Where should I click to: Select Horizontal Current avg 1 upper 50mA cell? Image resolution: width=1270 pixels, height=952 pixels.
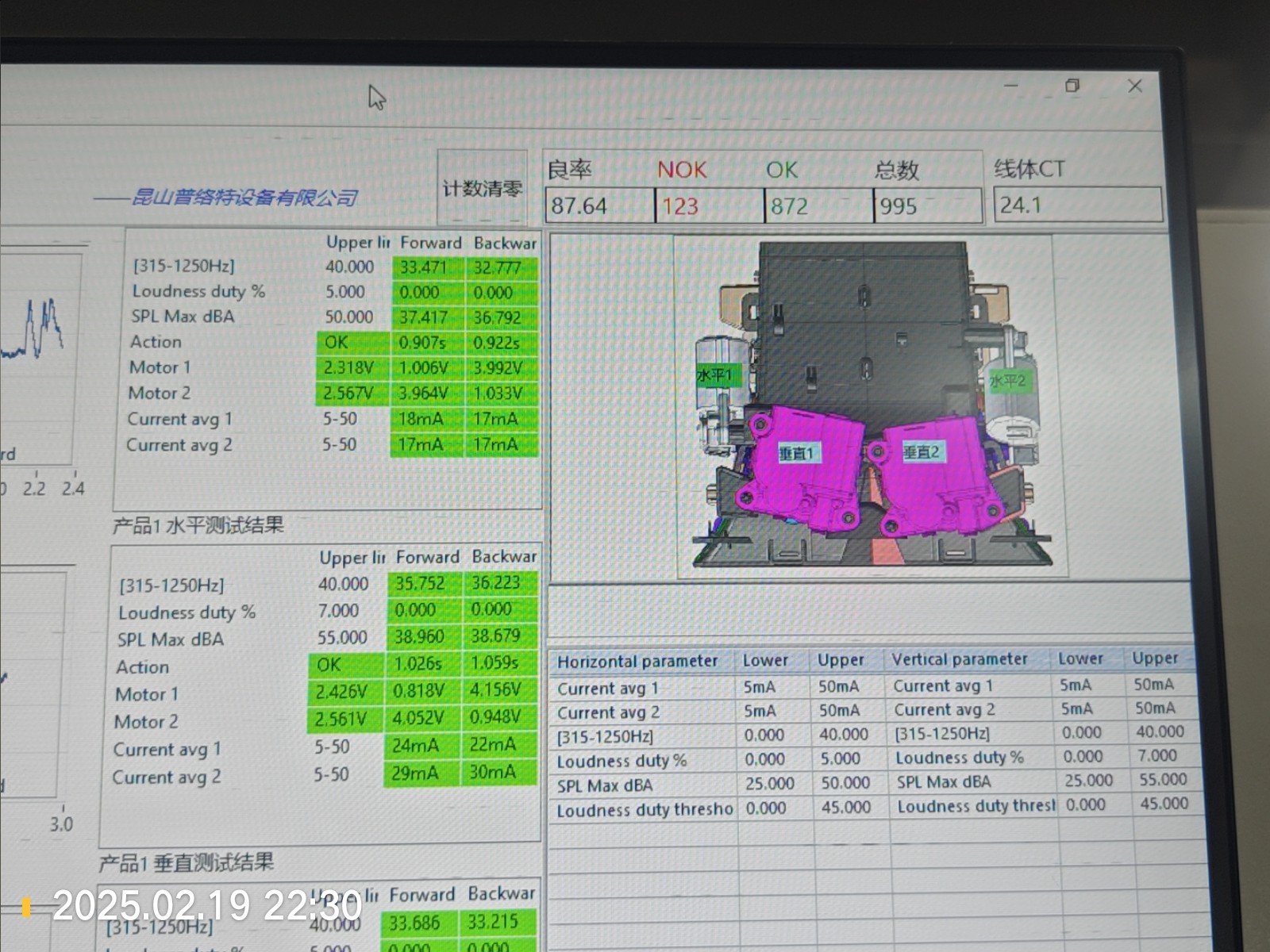pyautogui.click(x=839, y=686)
